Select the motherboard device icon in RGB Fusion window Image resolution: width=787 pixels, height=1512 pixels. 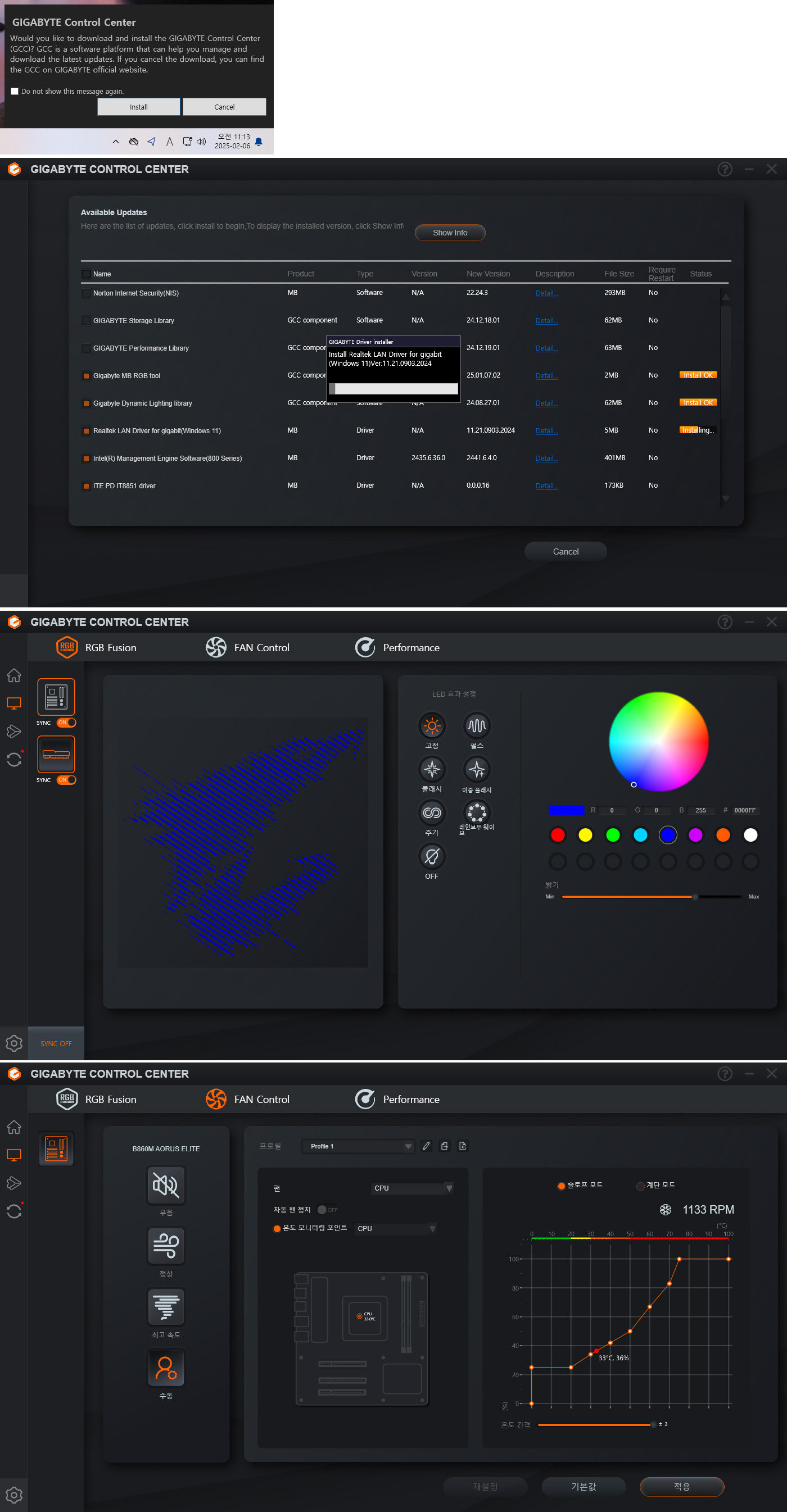click(x=56, y=697)
